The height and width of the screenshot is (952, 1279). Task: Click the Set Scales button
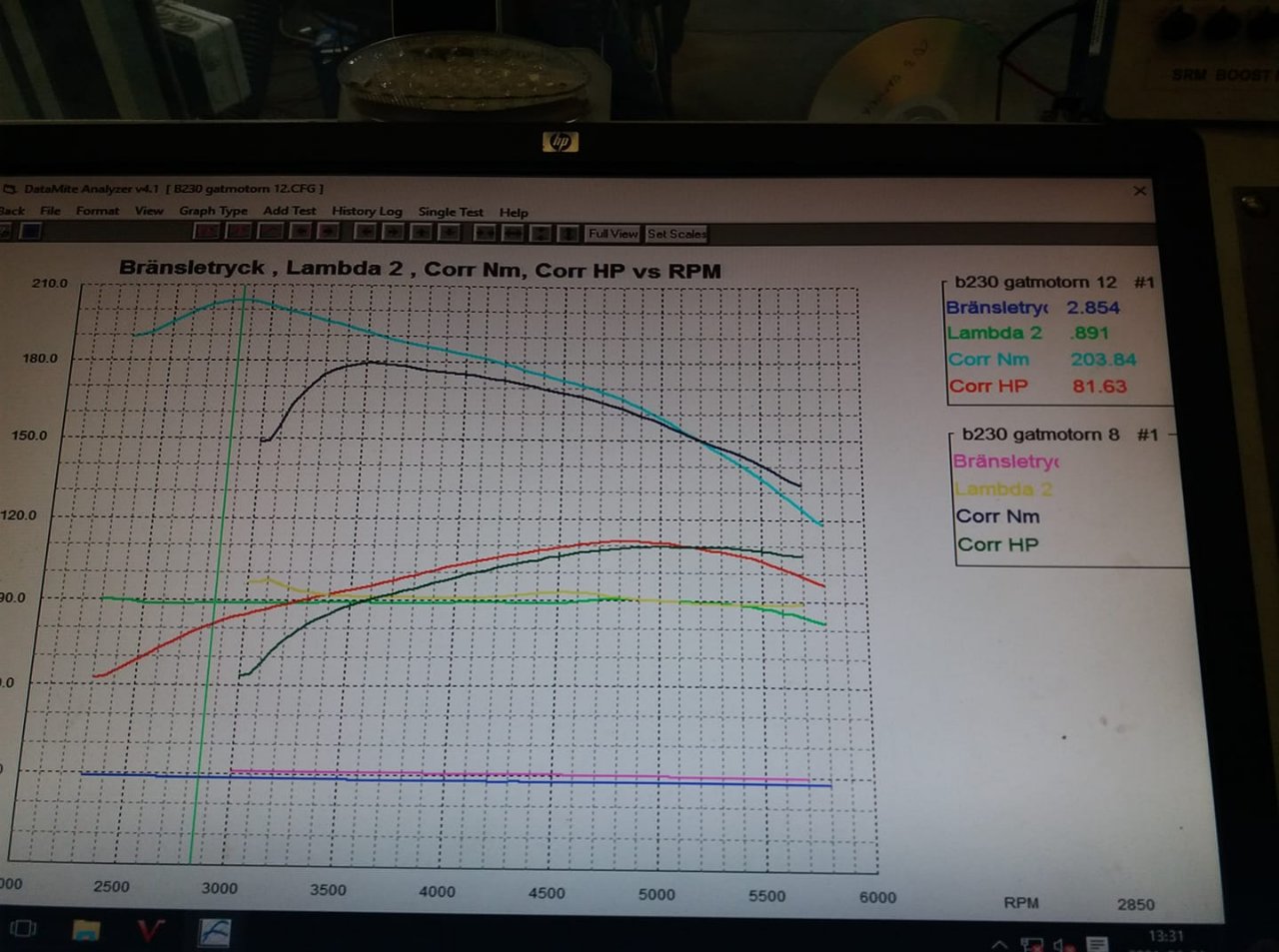pos(676,234)
